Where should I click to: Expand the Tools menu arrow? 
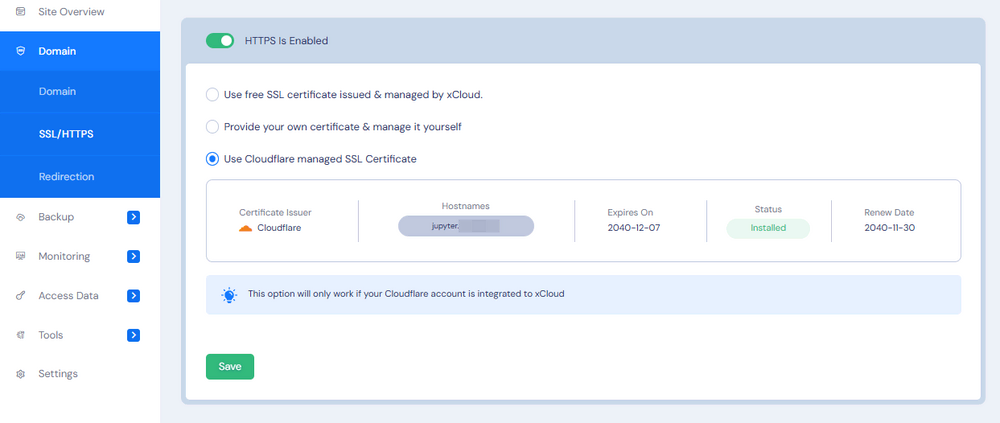[133, 335]
